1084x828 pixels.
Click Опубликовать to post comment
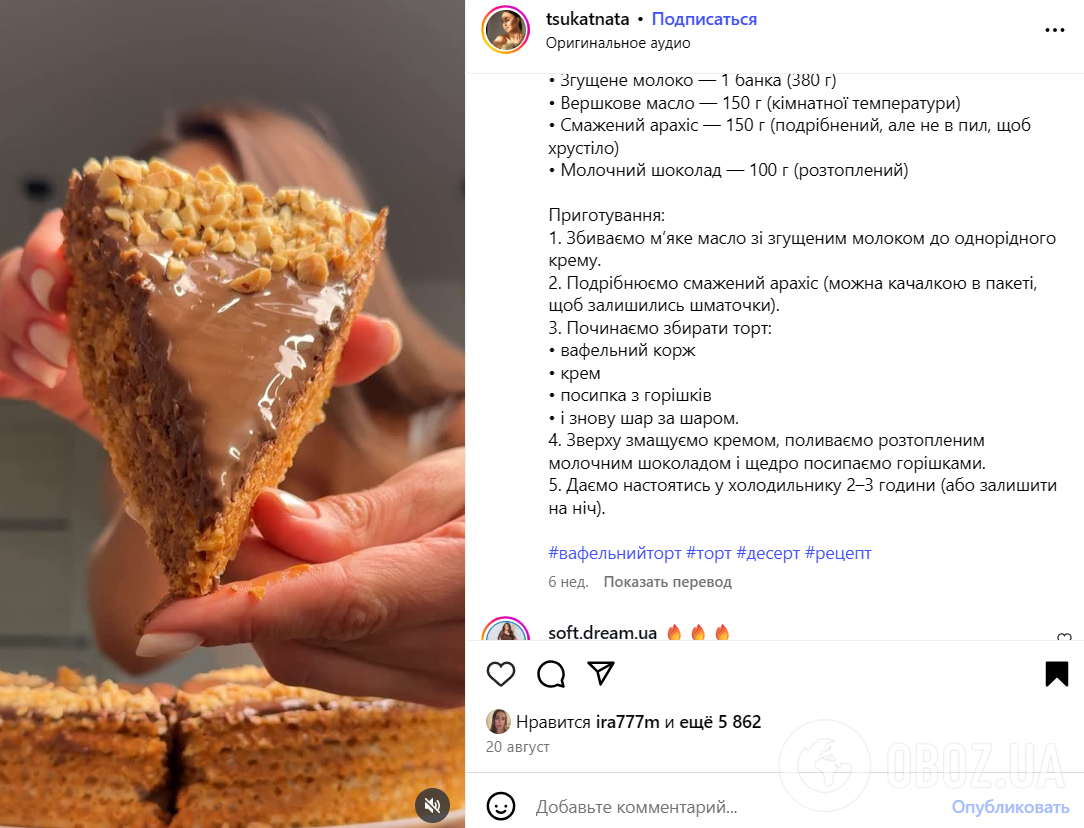point(1010,807)
